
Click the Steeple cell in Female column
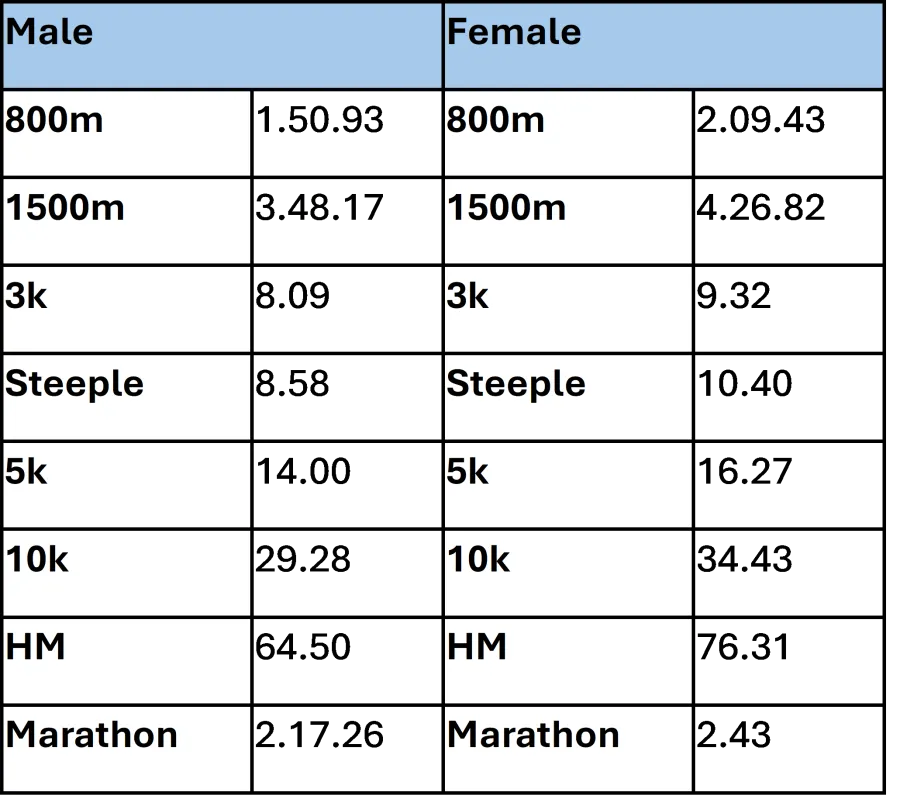567,397
